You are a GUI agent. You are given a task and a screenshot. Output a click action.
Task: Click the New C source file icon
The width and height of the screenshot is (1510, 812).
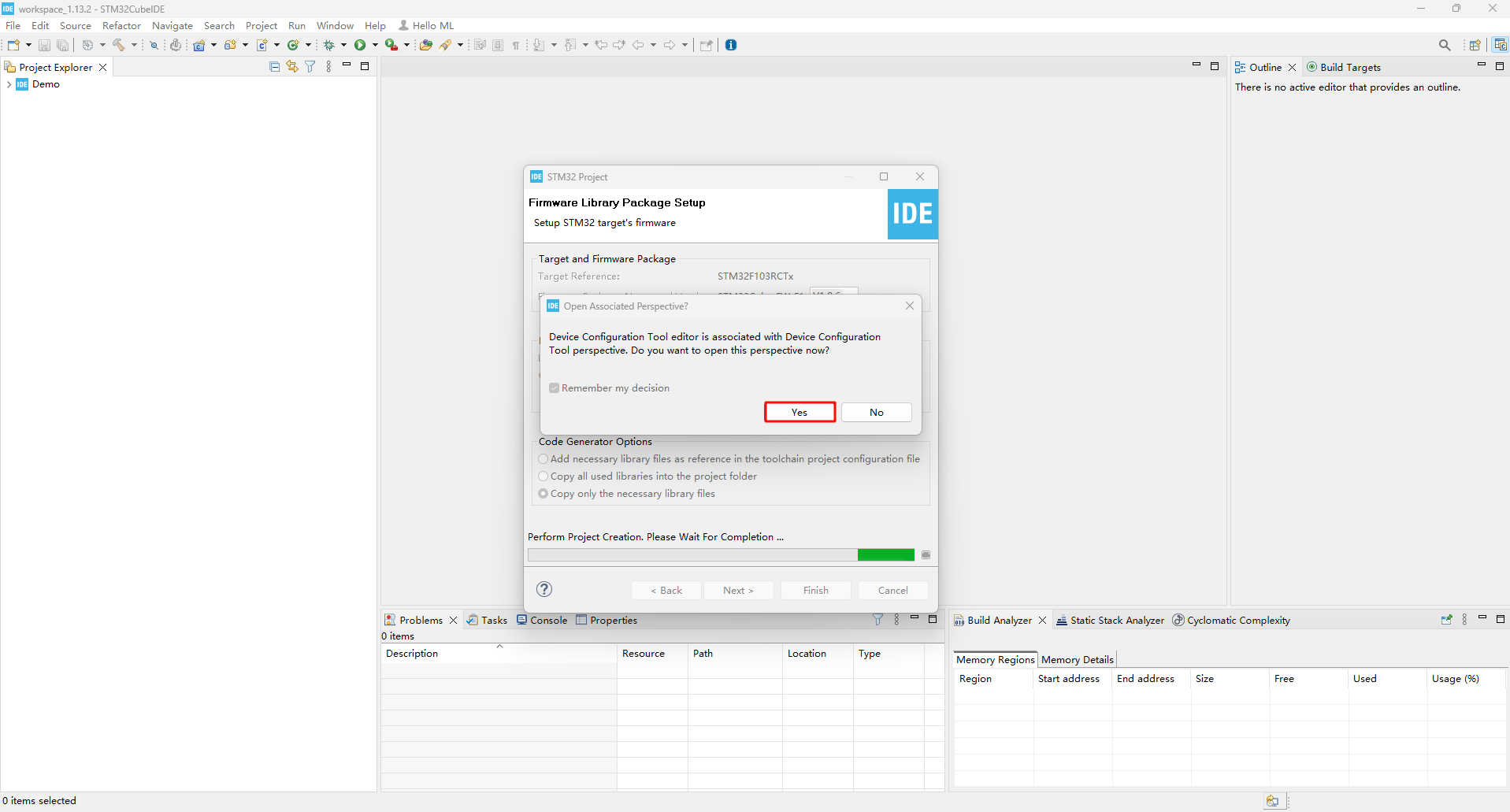[x=262, y=45]
